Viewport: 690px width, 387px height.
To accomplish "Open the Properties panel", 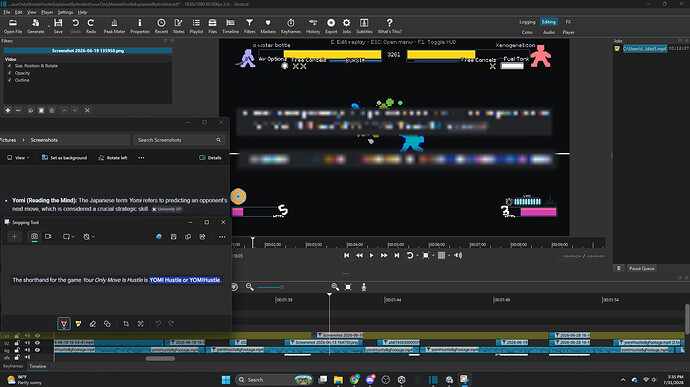I will [140, 26].
